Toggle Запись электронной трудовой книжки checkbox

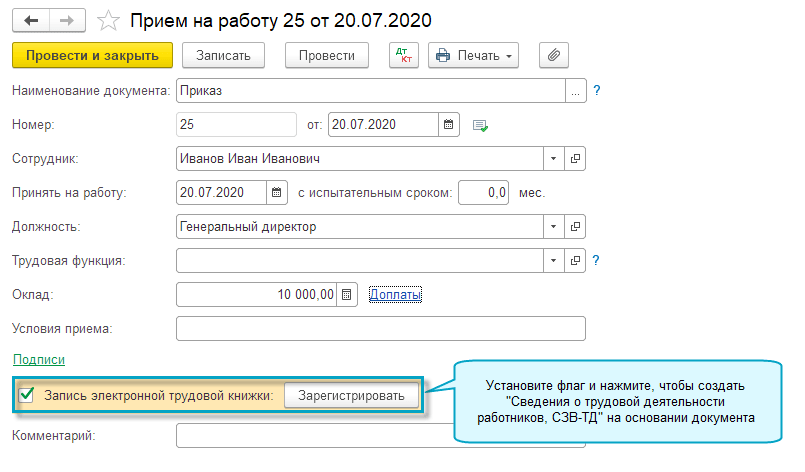27,396
